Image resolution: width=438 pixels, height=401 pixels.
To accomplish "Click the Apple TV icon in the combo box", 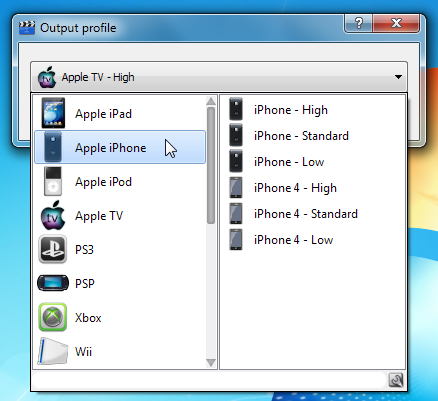I will [47, 77].
